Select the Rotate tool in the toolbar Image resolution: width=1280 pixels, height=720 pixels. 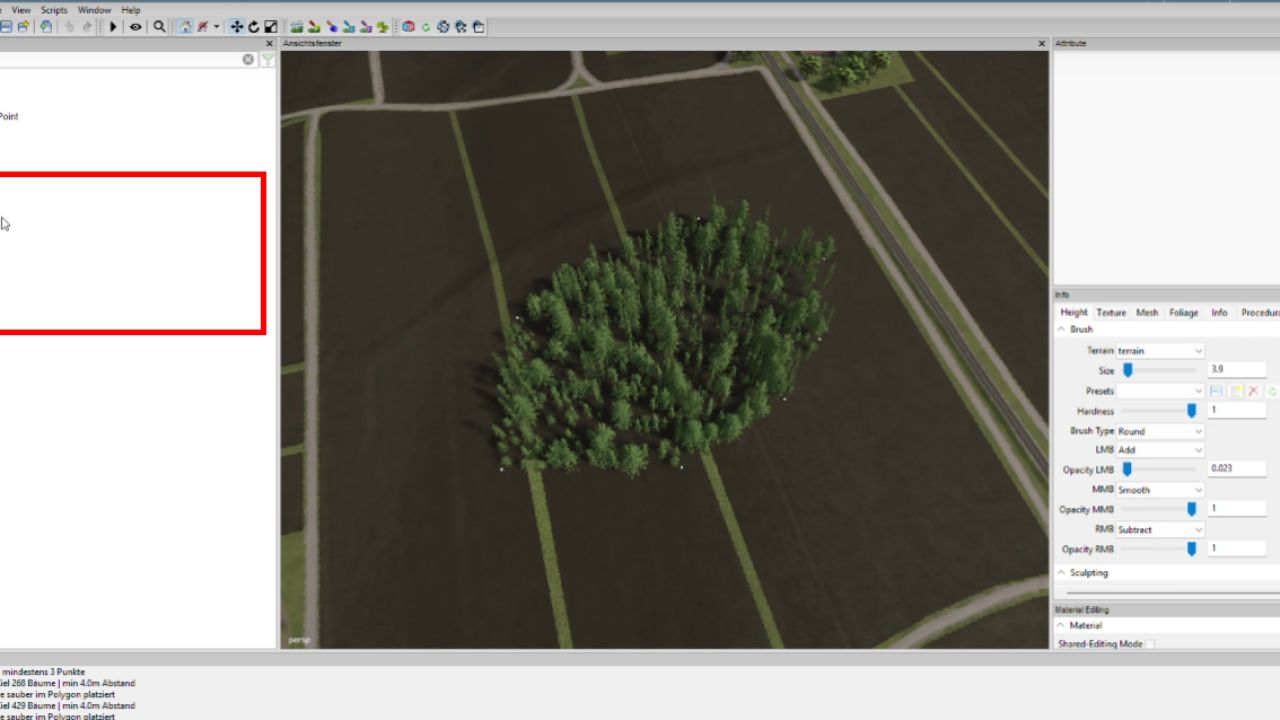(253, 27)
